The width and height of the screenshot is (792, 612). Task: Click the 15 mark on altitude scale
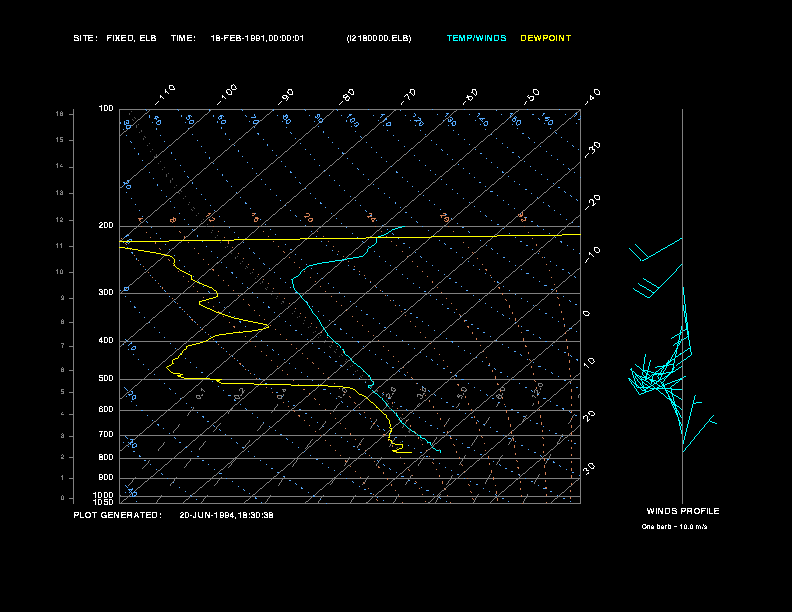click(60, 140)
